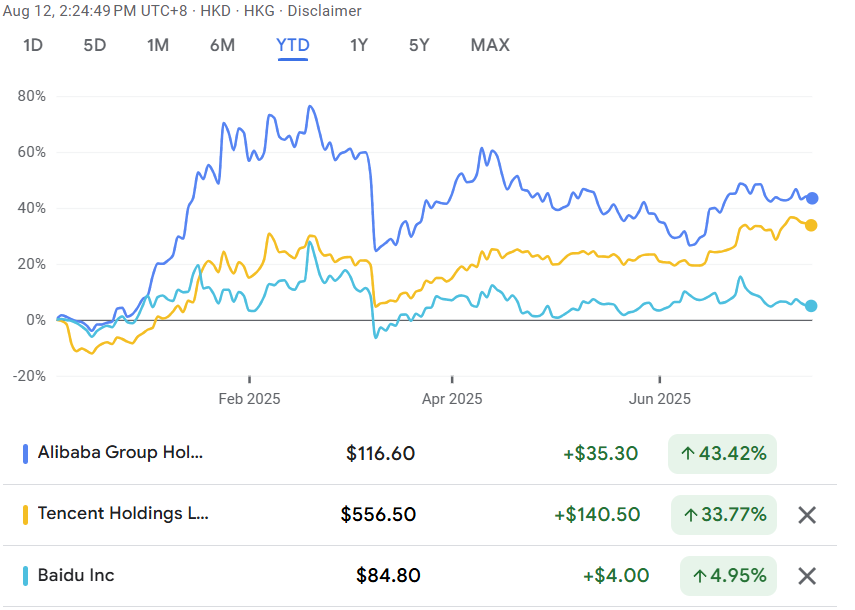Click the Baidu Inc stock name
This screenshot has height=610, width=855.
pos(76,575)
